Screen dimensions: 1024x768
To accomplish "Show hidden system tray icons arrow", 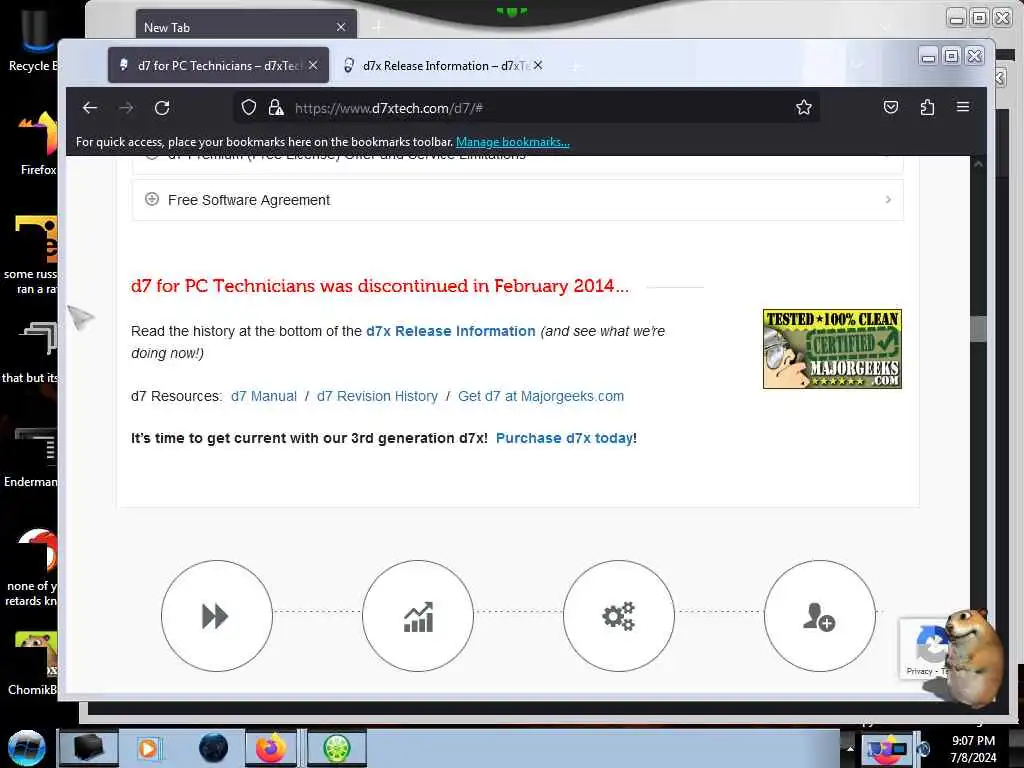I will click(x=850, y=748).
